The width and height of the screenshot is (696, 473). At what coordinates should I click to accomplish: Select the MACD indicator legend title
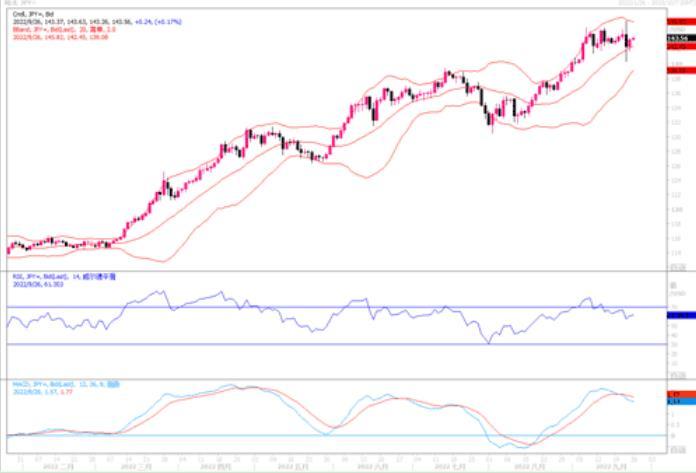tap(66, 384)
